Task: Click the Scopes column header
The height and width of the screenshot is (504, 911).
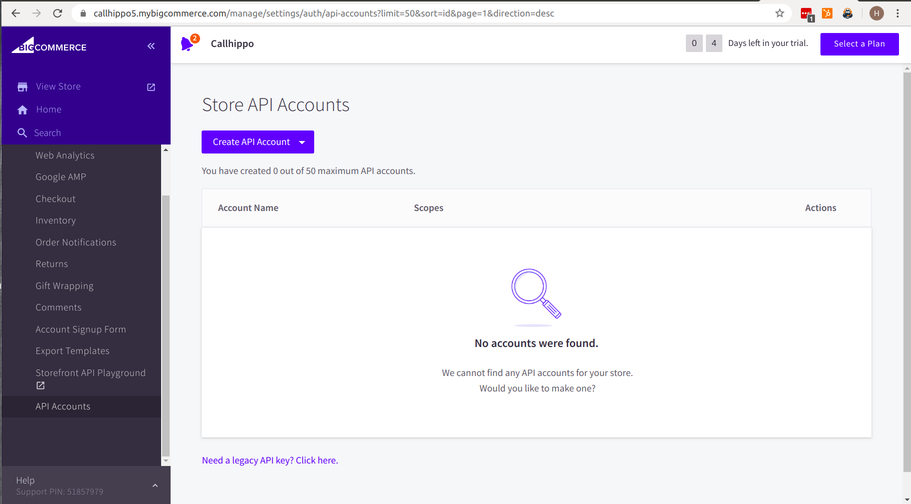Action: pos(428,208)
